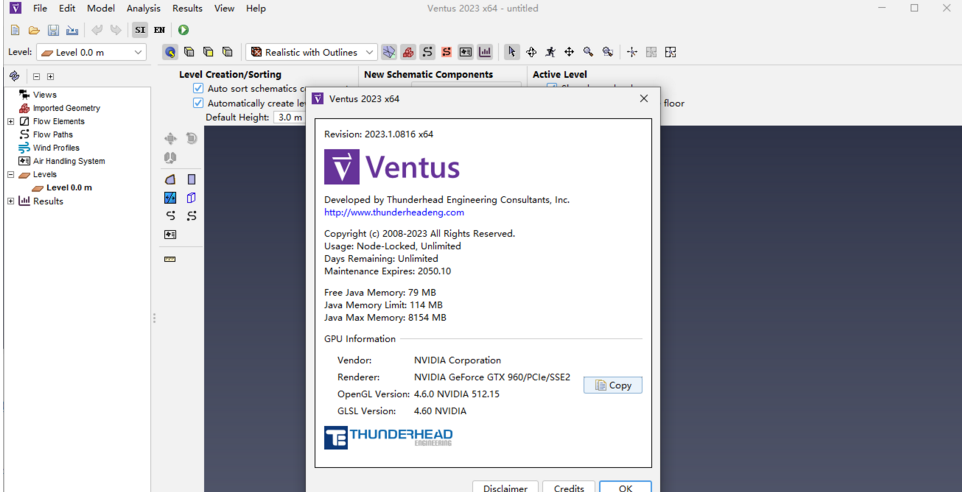Open the Analysis menu
Screen dimensions: 962x492
point(144,9)
